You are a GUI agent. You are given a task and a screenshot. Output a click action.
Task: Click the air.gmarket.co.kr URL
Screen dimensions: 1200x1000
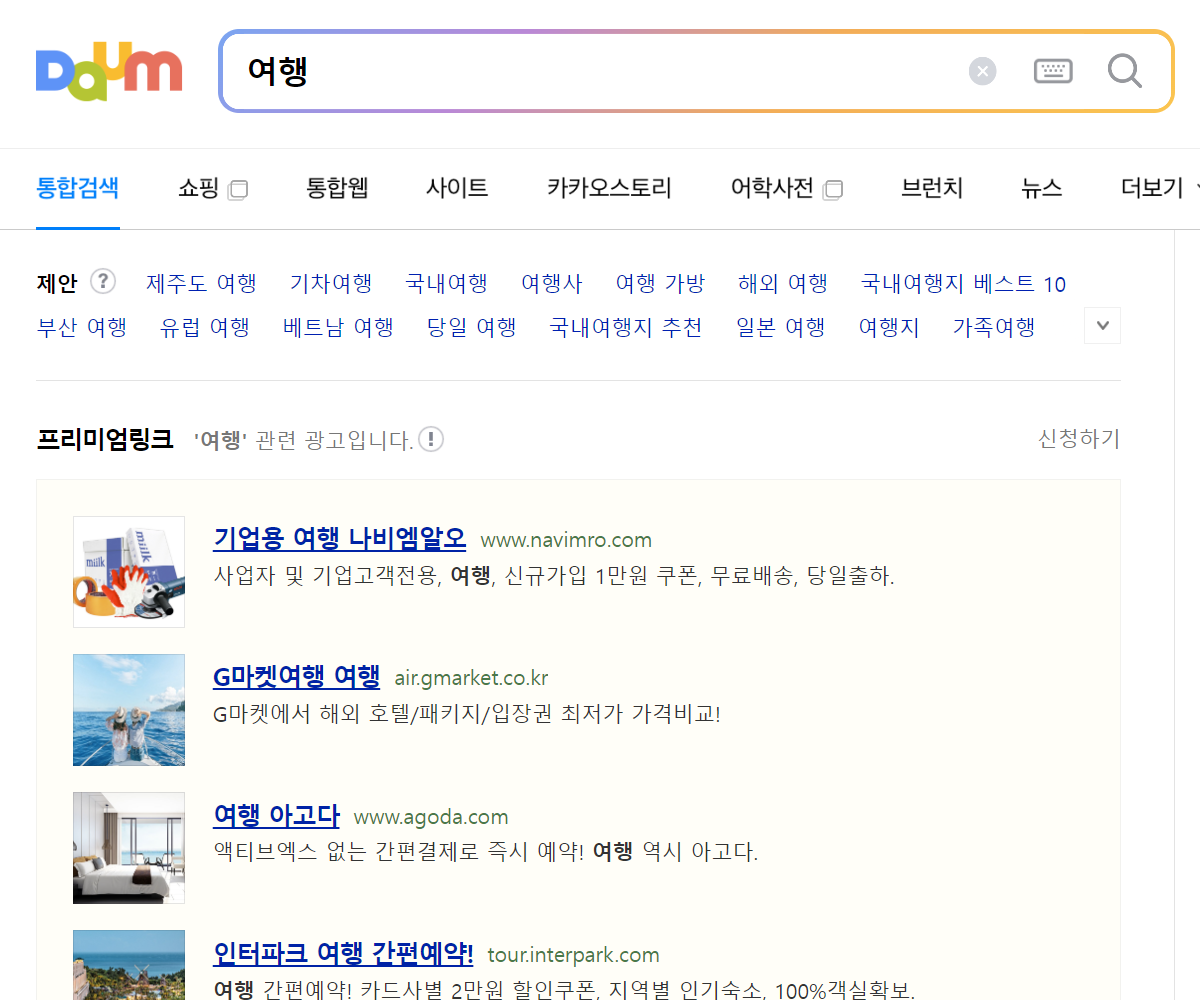(472, 678)
